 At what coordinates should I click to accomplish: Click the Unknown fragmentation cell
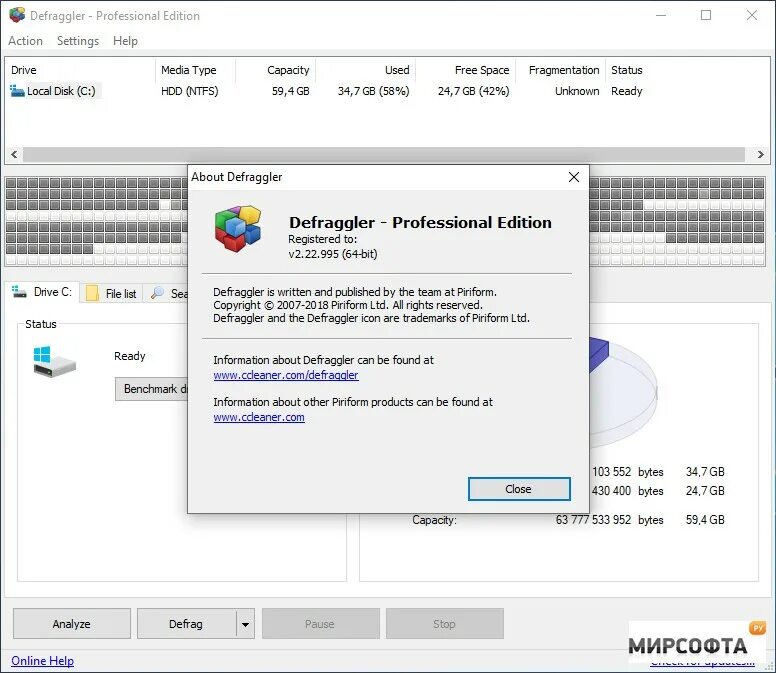pos(577,91)
